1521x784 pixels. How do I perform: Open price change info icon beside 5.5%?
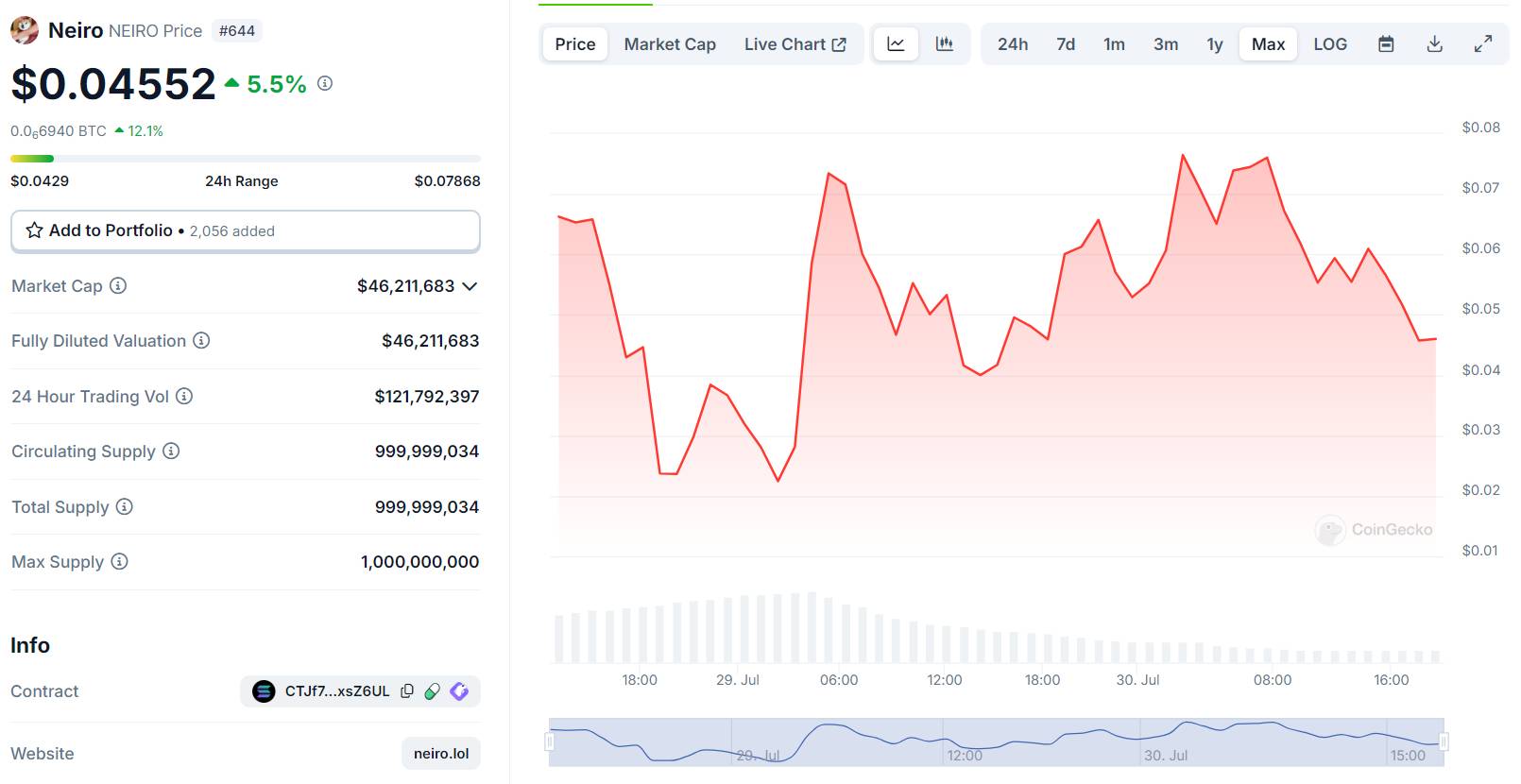pyautogui.click(x=325, y=83)
